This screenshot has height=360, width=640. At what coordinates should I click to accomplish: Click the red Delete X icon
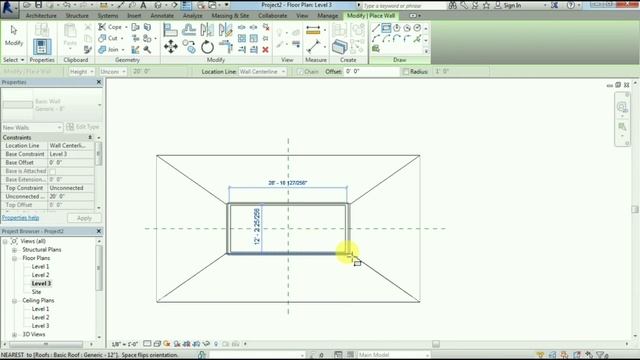coord(265,50)
